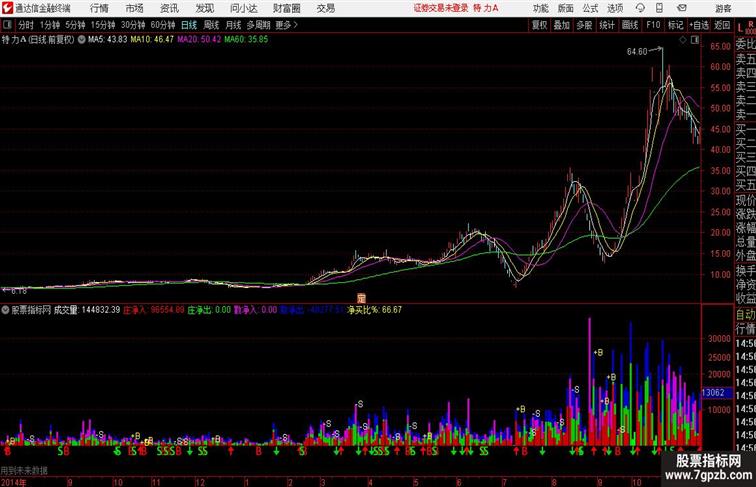The width and height of the screenshot is (756, 487).
Task: Switch to the 分时 period tab
Action: tap(26, 25)
